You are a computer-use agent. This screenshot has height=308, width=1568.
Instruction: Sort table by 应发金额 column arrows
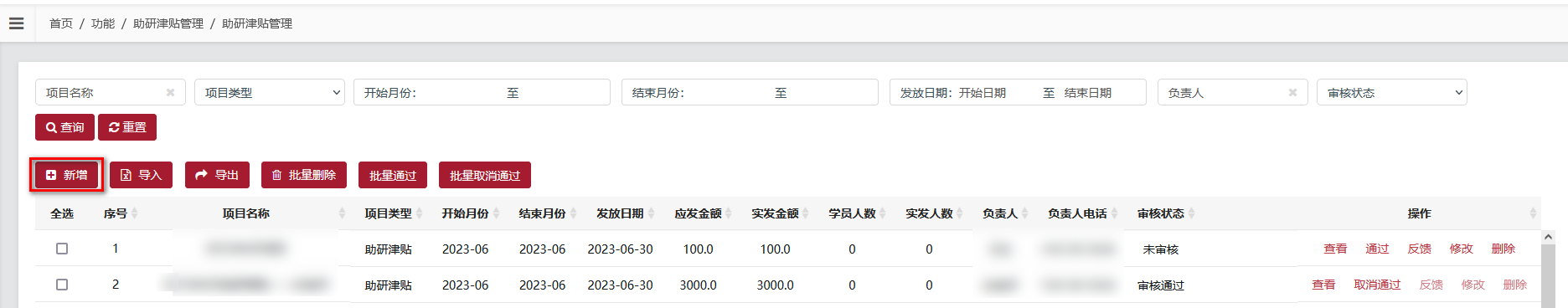pos(729,213)
